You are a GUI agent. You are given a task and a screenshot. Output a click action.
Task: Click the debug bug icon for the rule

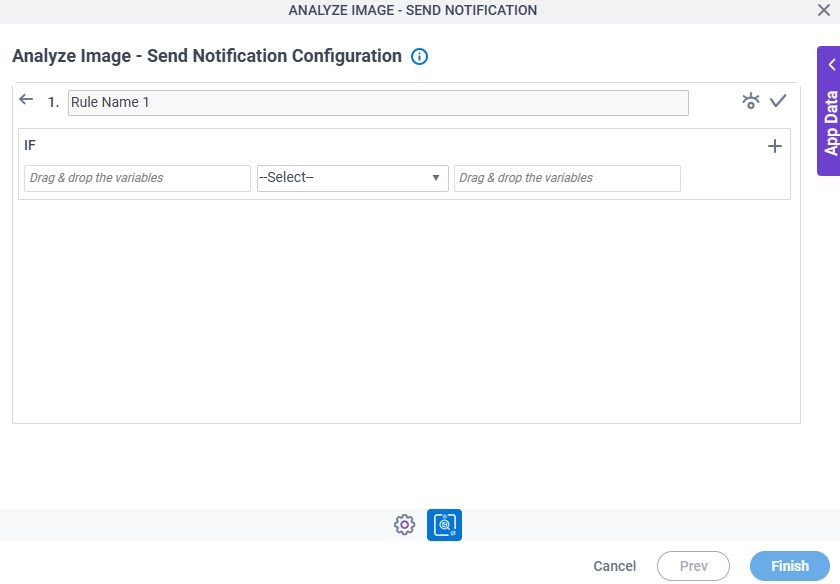point(751,101)
